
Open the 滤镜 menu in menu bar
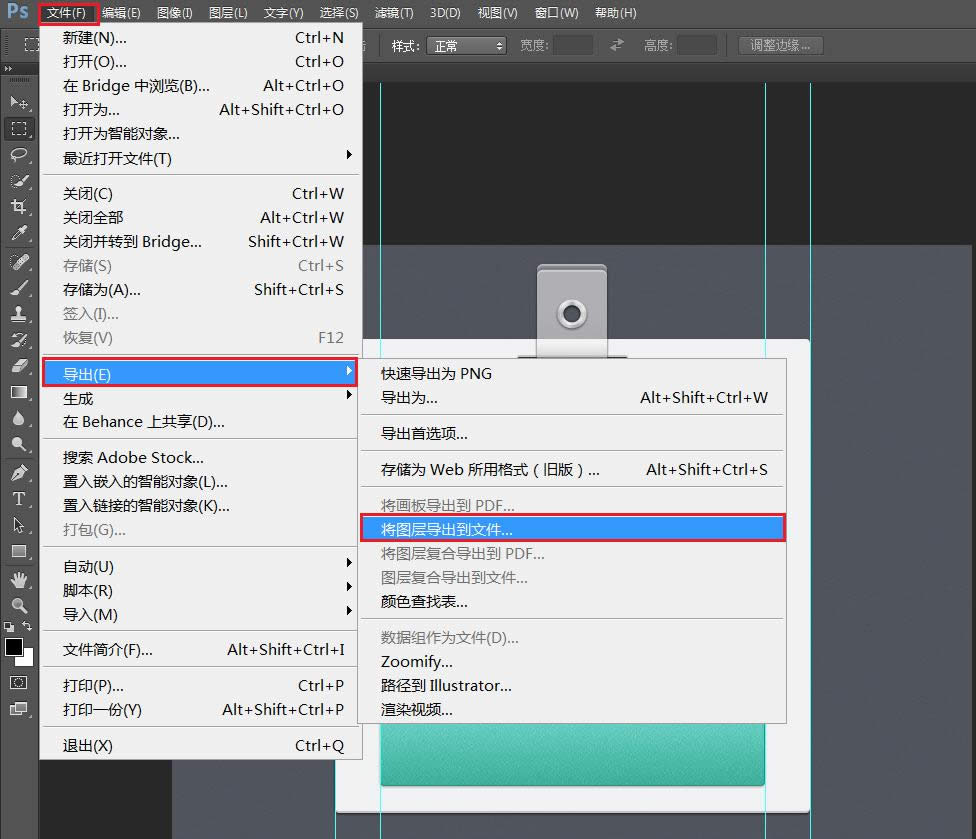tap(392, 13)
